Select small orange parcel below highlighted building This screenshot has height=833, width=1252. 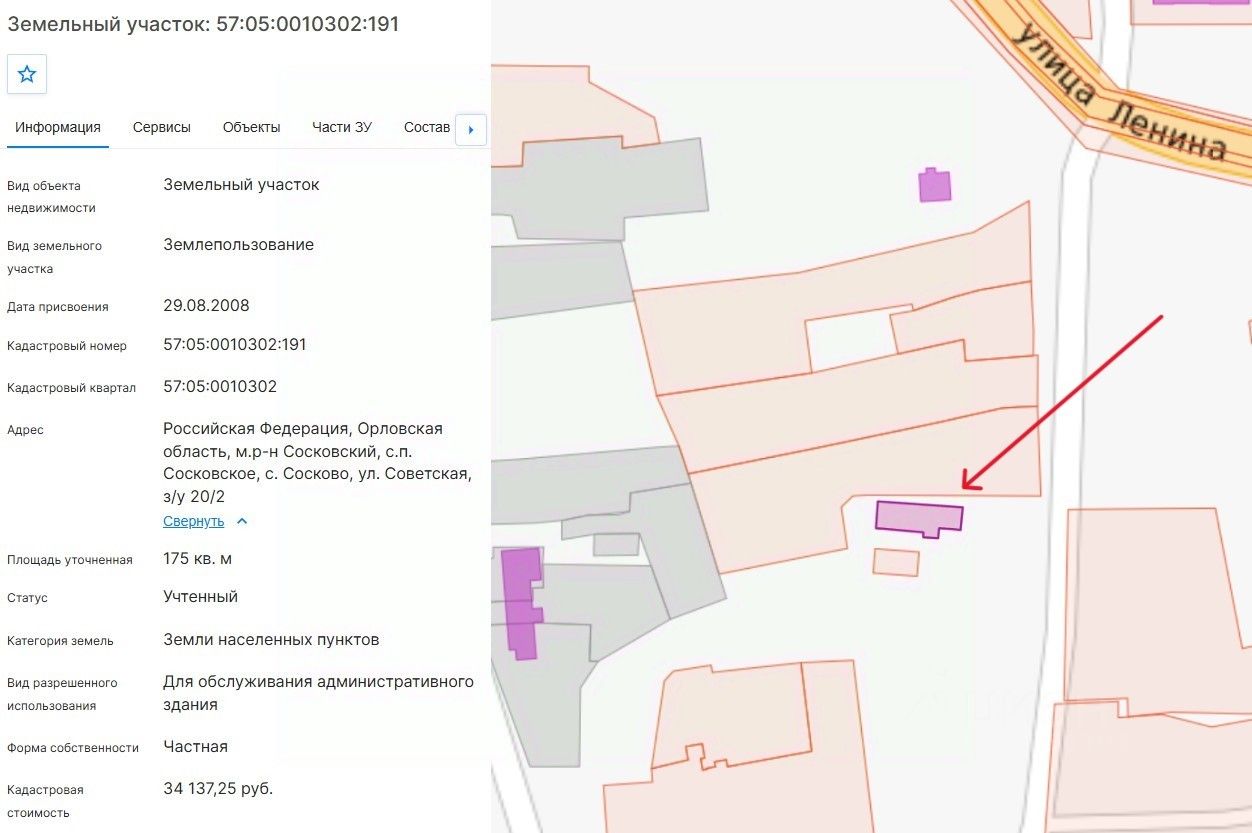(896, 562)
